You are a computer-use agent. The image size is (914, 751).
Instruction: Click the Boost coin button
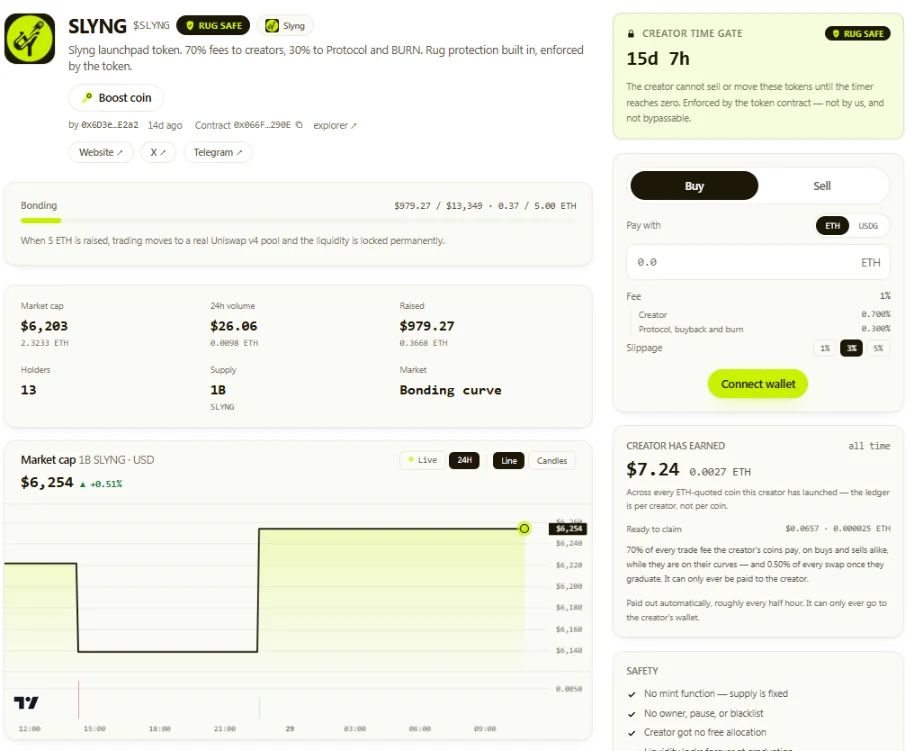(x=116, y=98)
